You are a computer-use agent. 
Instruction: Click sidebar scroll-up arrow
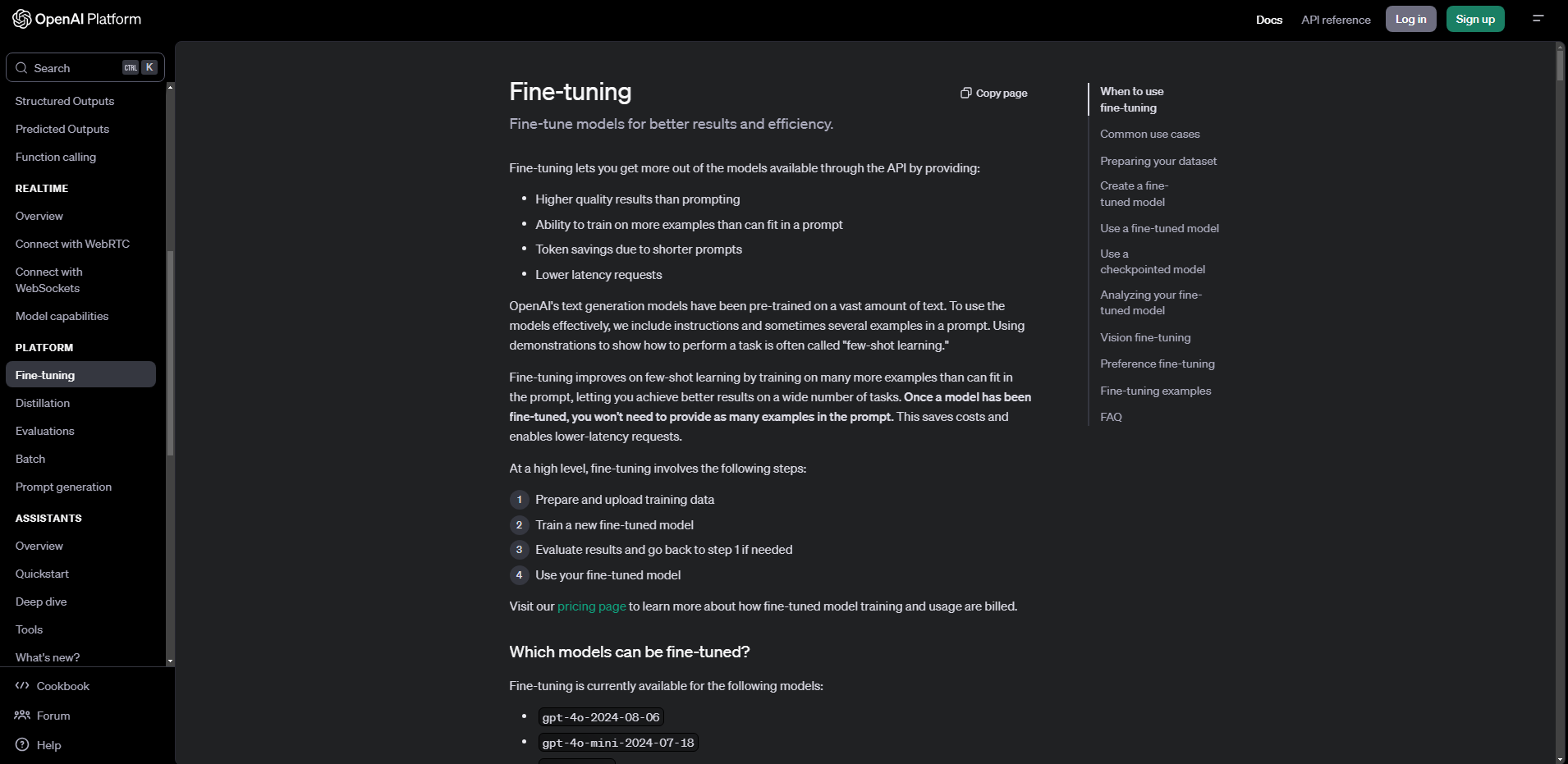(170, 87)
